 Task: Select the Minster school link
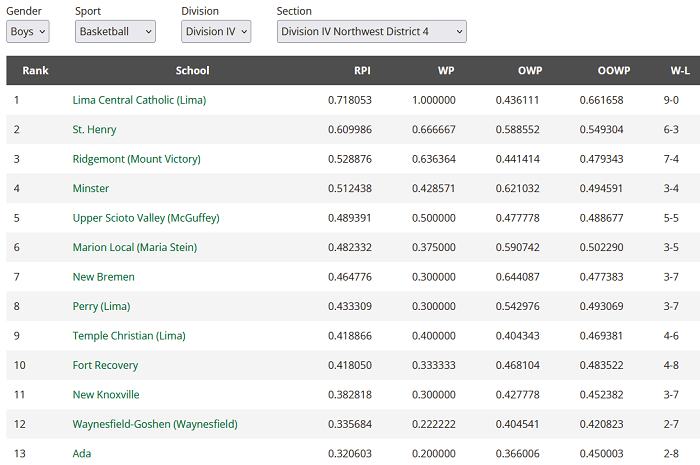coord(91,188)
